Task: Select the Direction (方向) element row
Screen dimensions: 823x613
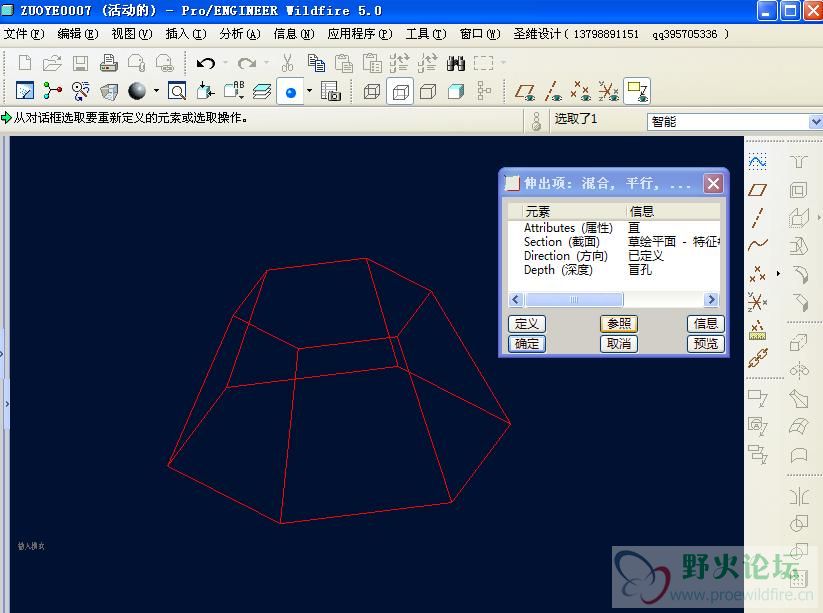Action: click(614, 256)
